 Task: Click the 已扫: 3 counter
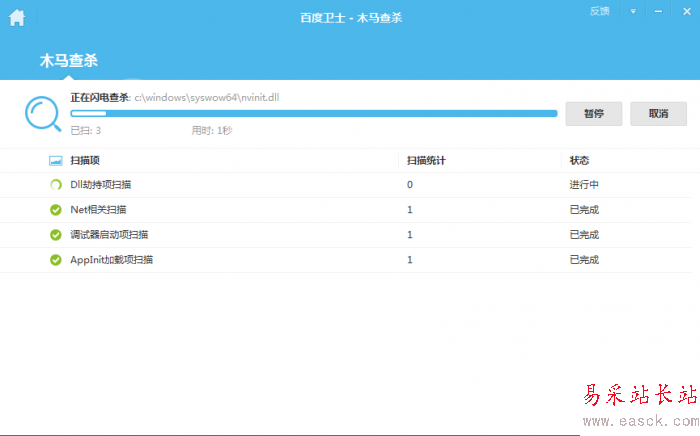click(86, 131)
